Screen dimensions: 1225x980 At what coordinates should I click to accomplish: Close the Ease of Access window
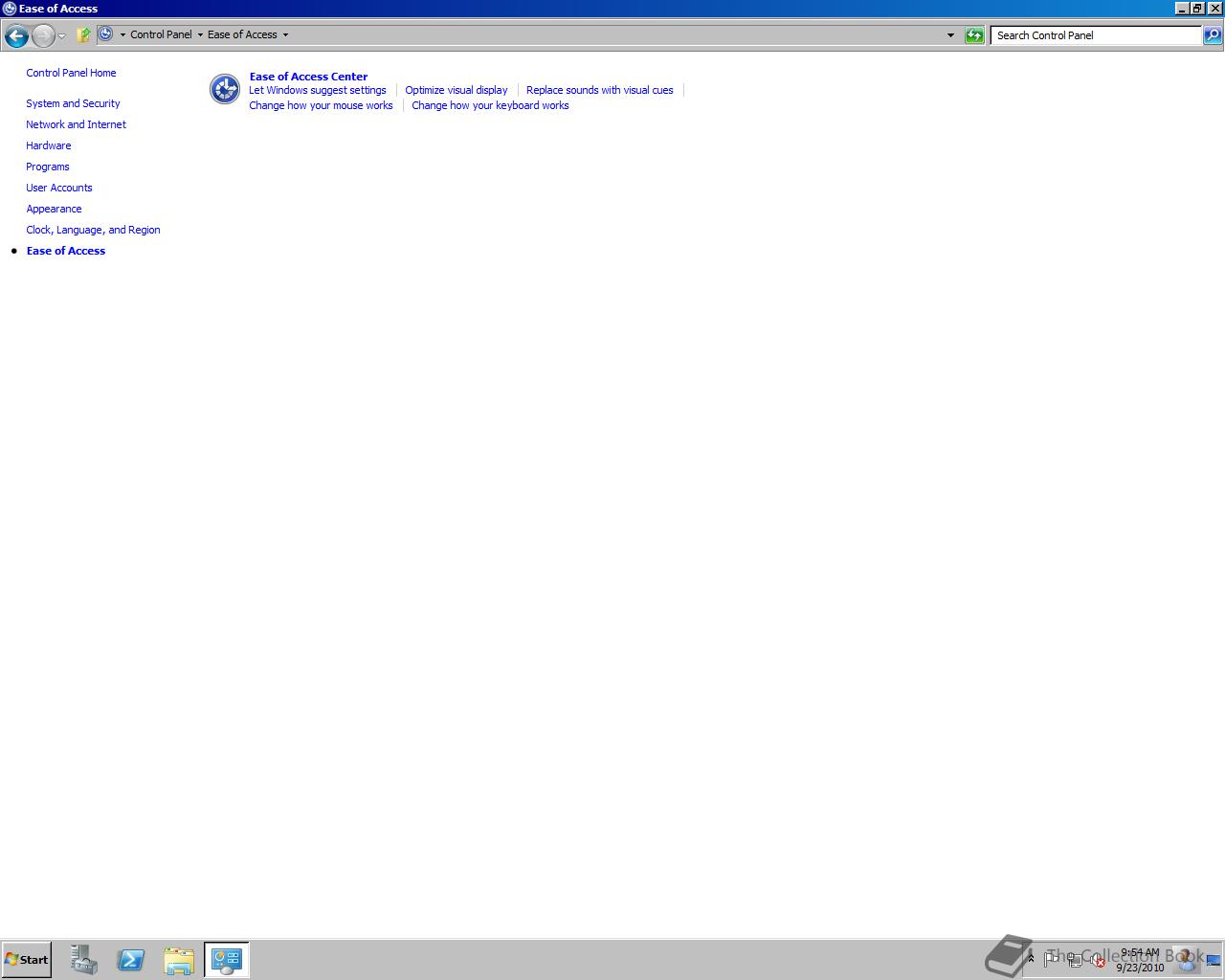[1214, 9]
